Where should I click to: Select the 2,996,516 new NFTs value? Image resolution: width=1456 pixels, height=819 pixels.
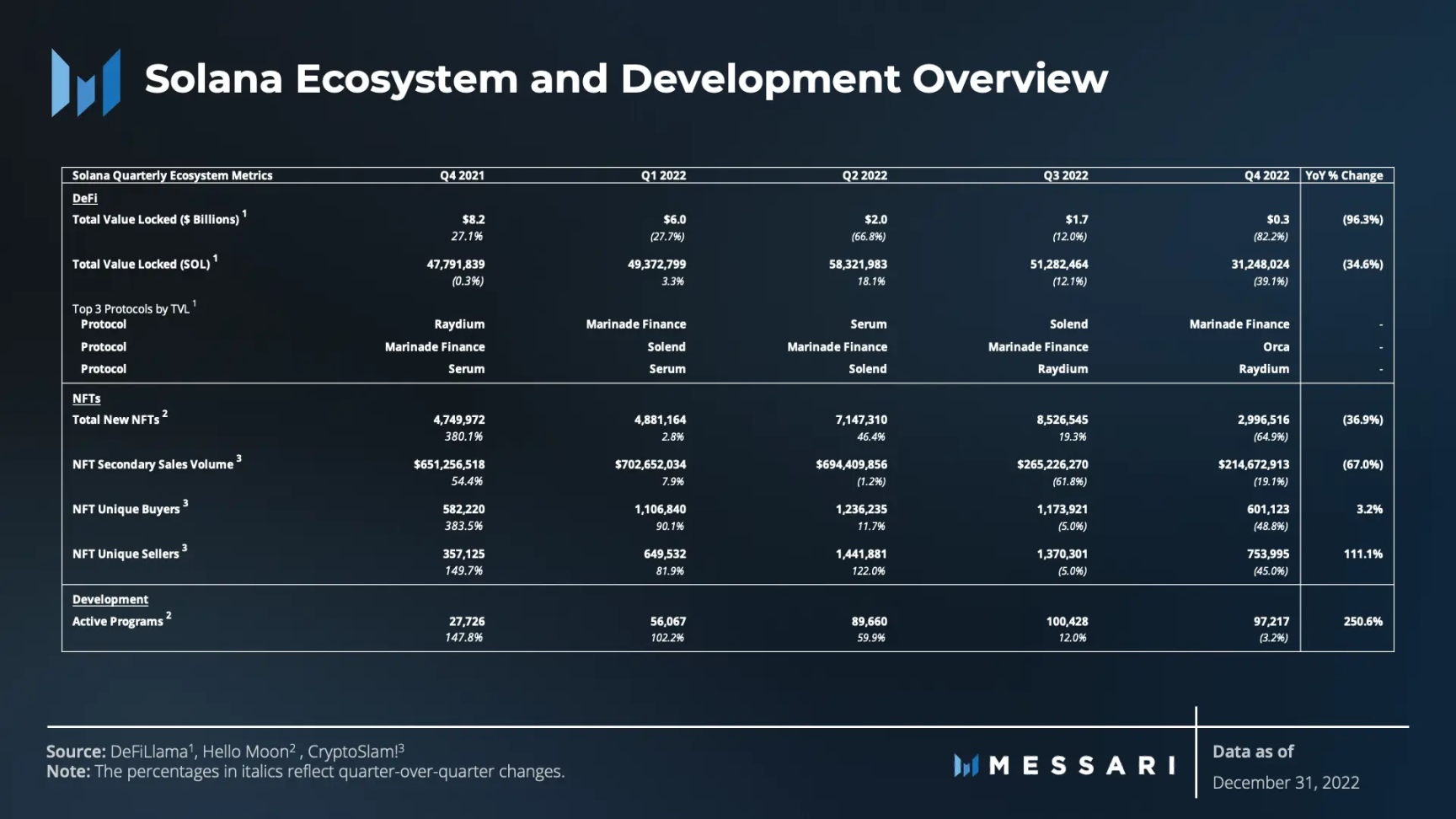point(1264,419)
